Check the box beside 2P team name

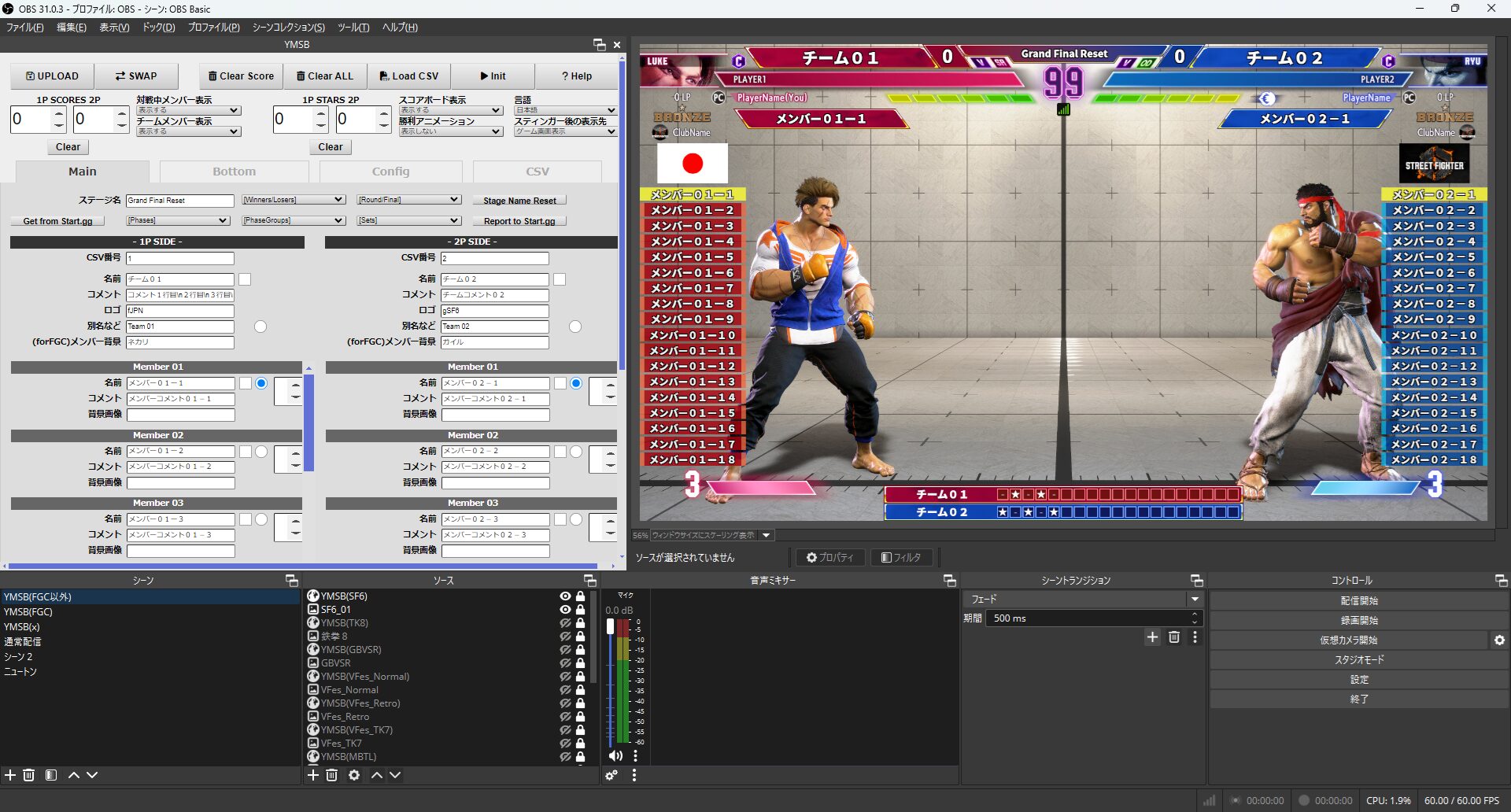[x=560, y=279]
